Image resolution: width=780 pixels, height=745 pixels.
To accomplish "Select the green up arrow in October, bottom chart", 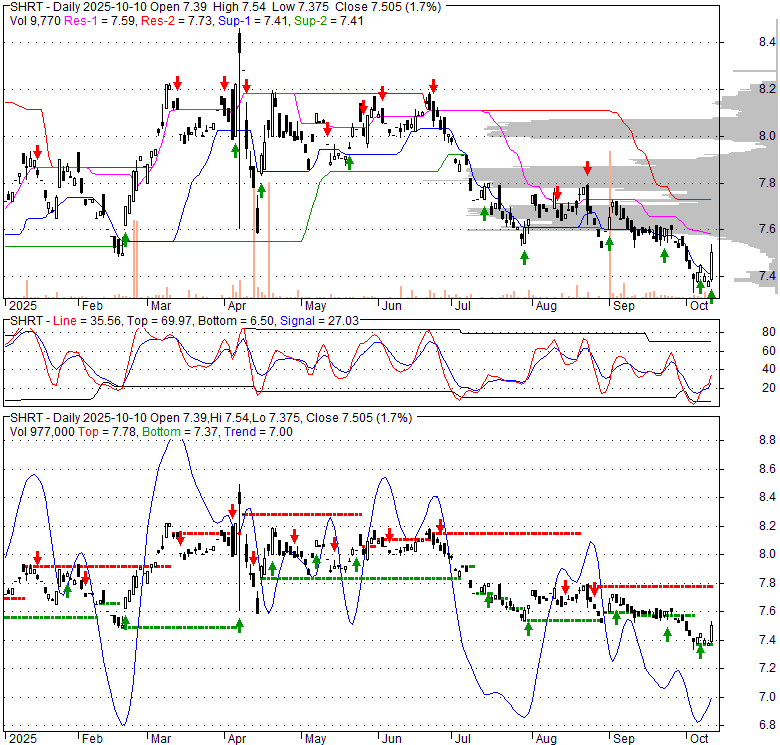I will (700, 651).
